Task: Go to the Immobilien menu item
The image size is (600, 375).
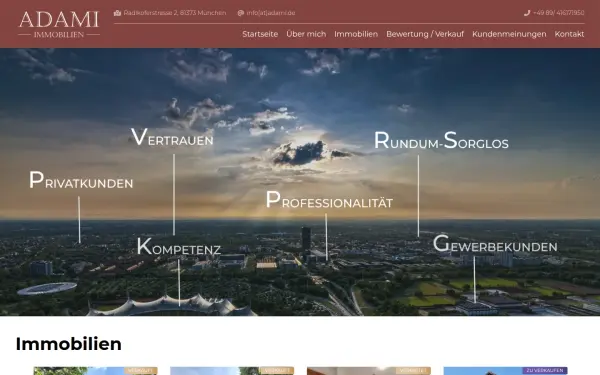Action: [356, 34]
